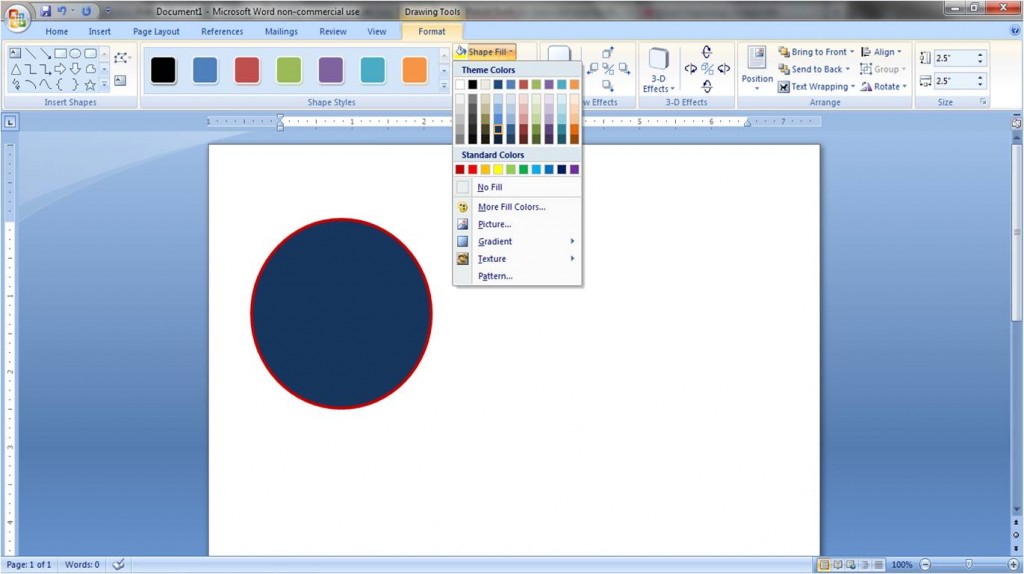Open the Home ribbon tab
Screen dimensions: 1024x574
click(57, 31)
